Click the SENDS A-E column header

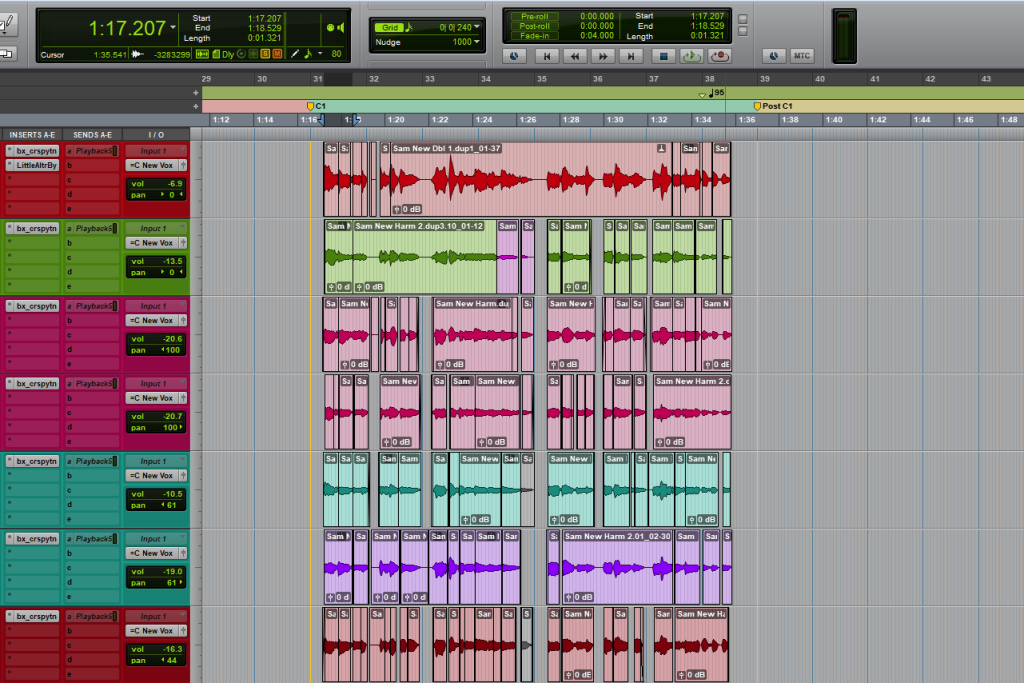coord(91,134)
